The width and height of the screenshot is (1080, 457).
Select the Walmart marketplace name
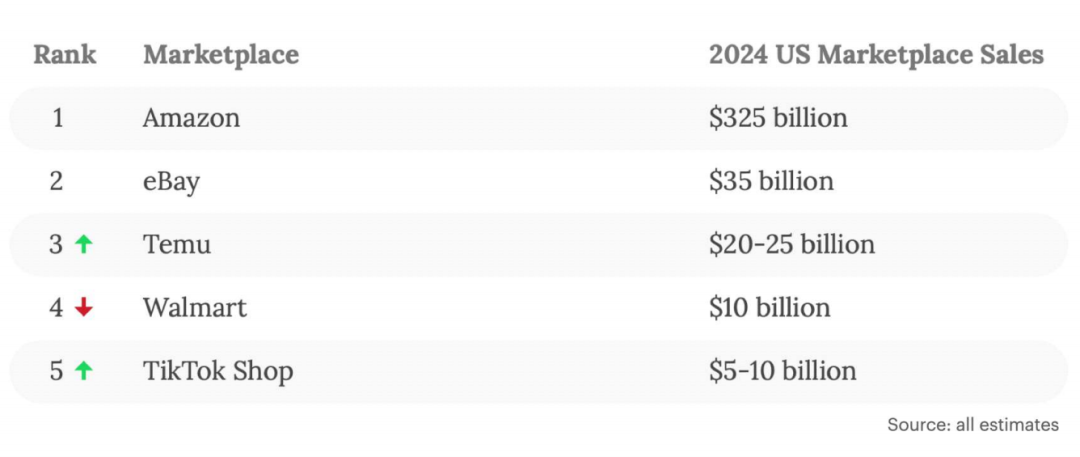(195, 308)
